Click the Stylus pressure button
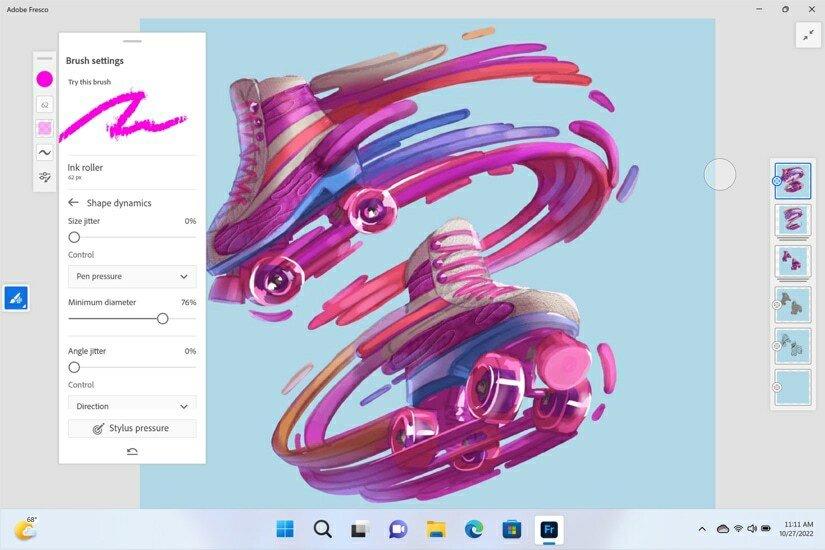 [x=132, y=428]
